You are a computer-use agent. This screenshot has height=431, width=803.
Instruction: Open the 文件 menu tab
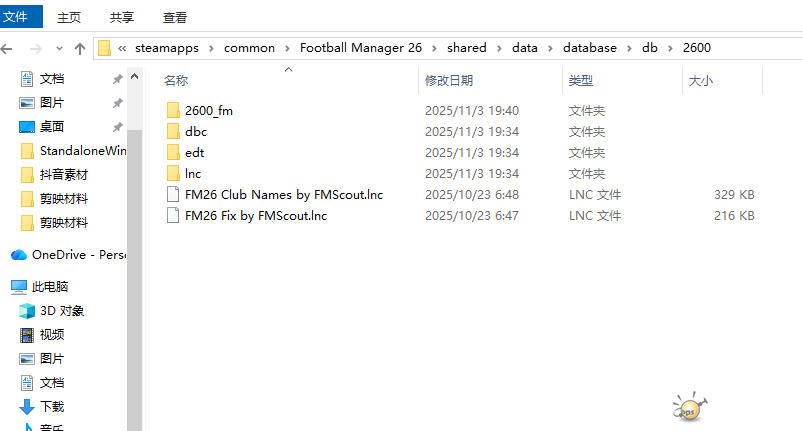(16, 16)
